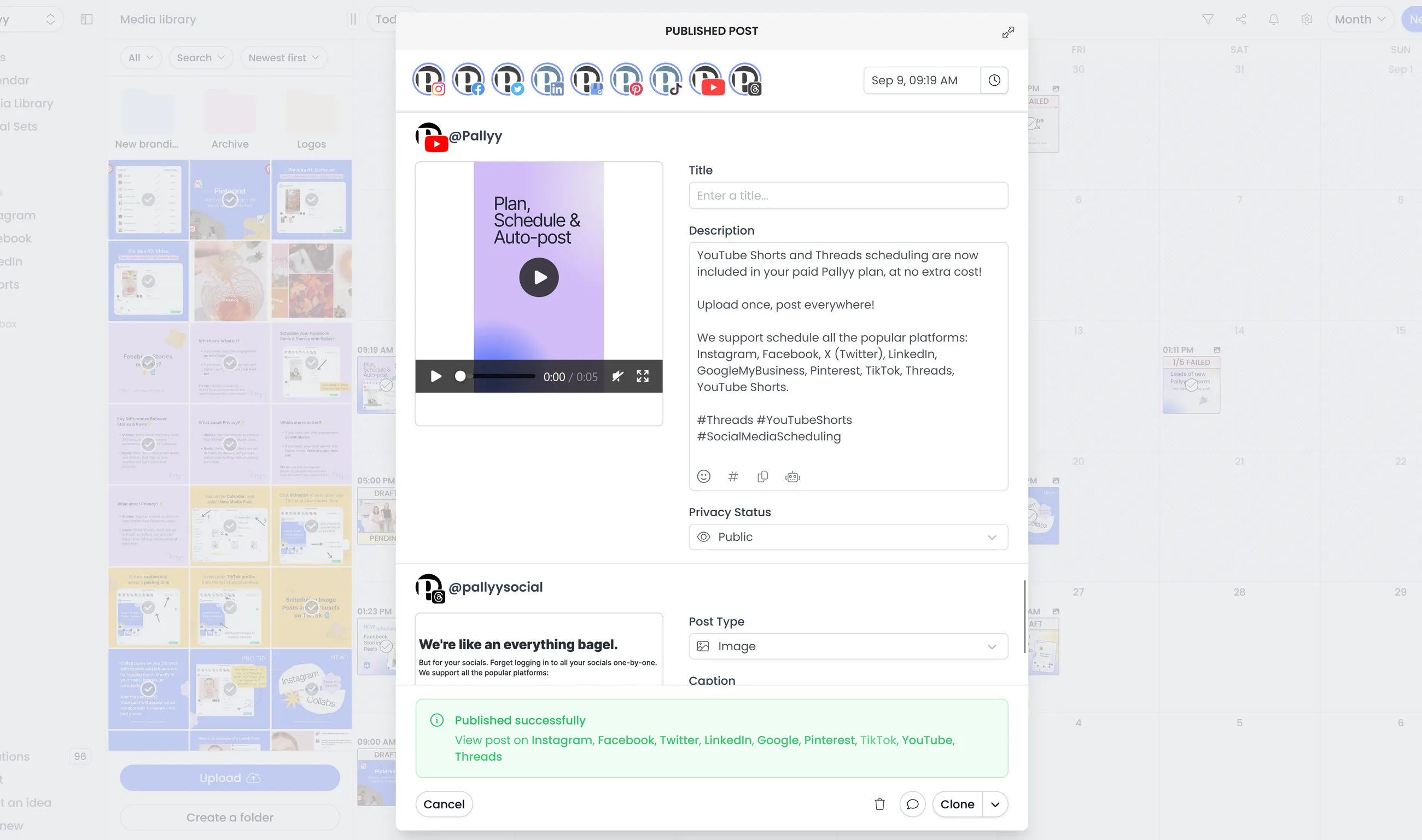Open the post comments bubble
1422x840 pixels.
tap(912, 804)
